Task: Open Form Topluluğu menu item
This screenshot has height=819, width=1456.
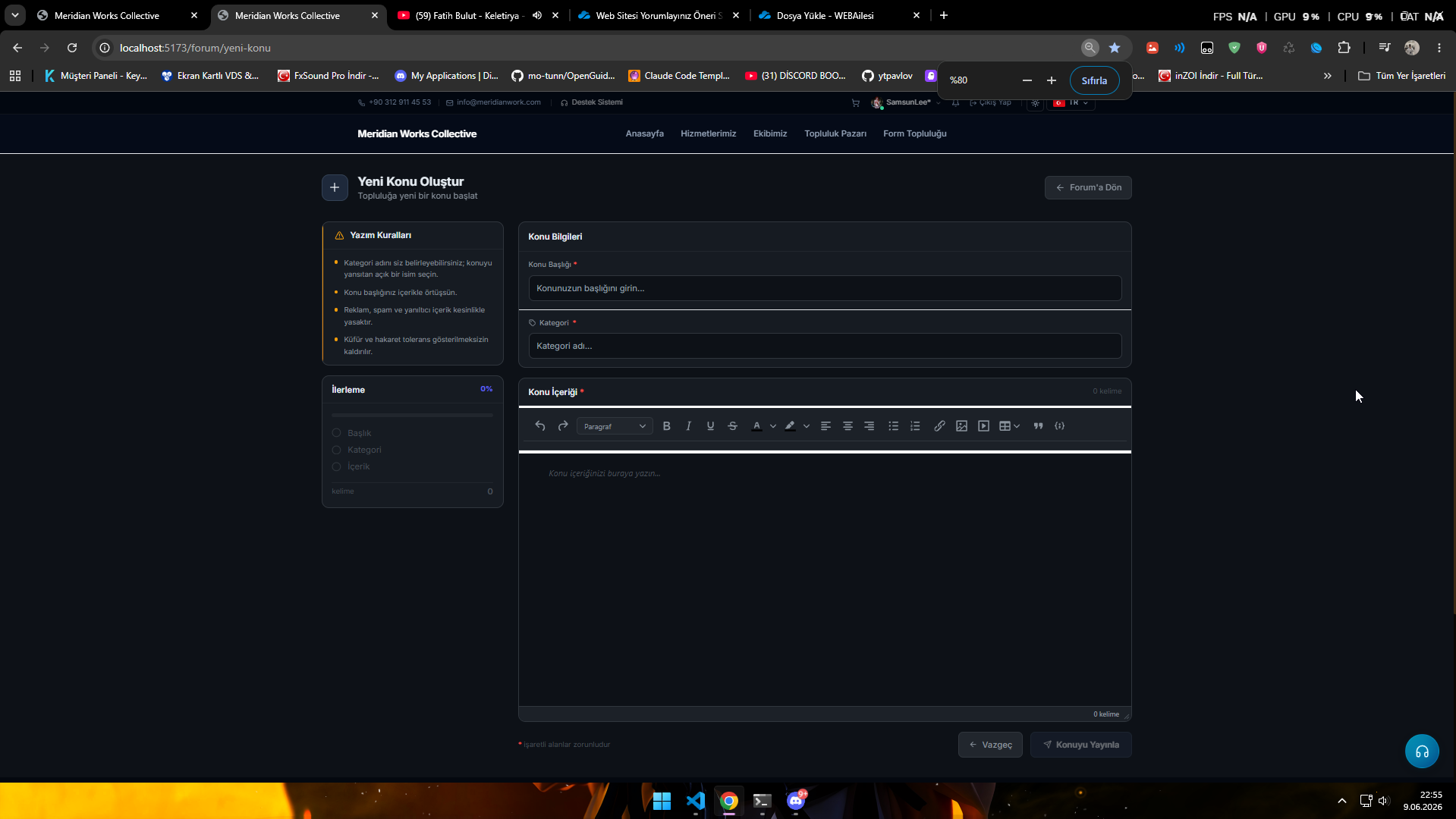Action: [915, 133]
